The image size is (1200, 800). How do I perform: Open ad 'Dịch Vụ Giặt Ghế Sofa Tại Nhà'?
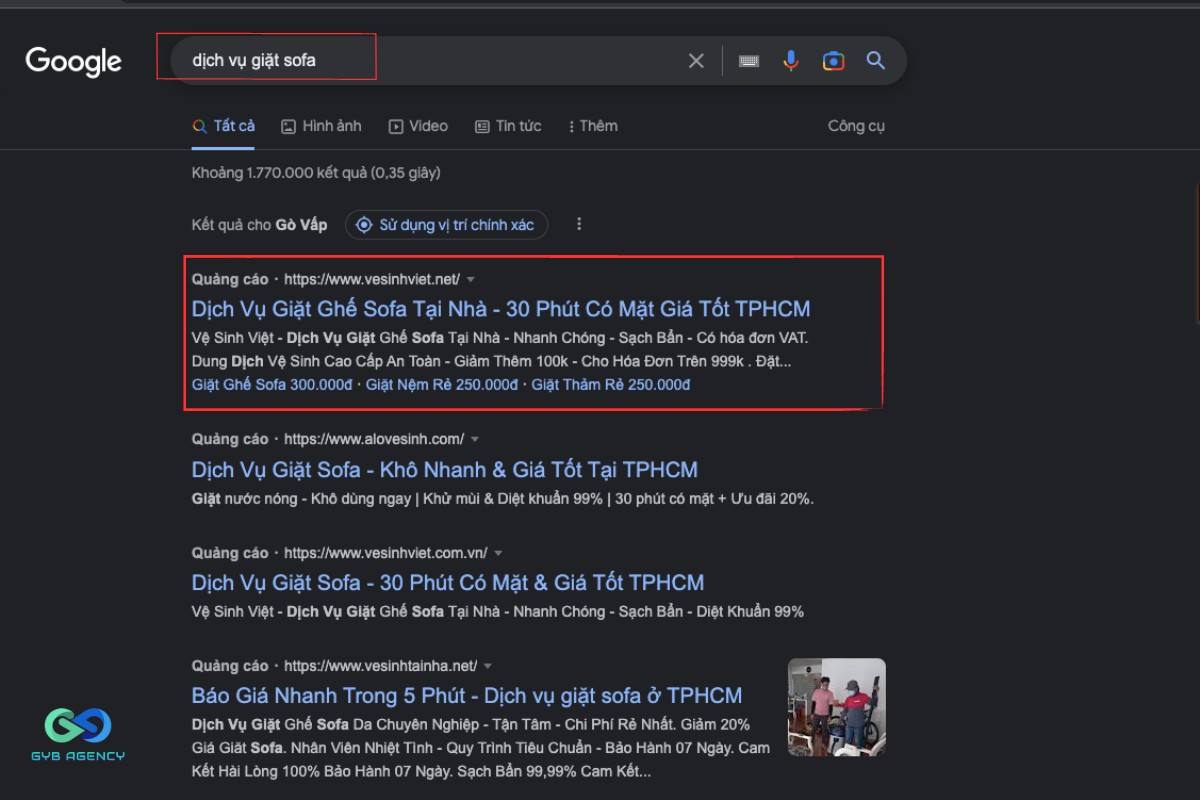click(x=501, y=309)
